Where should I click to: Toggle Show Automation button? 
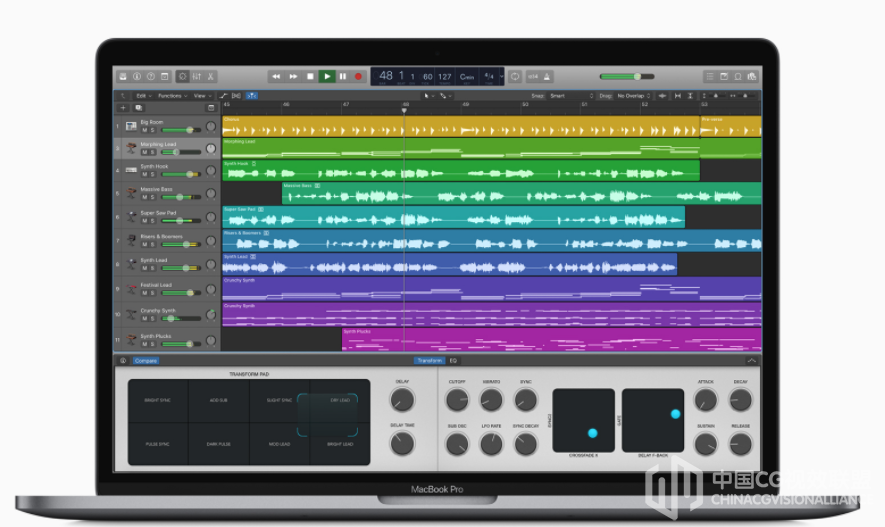point(224,96)
